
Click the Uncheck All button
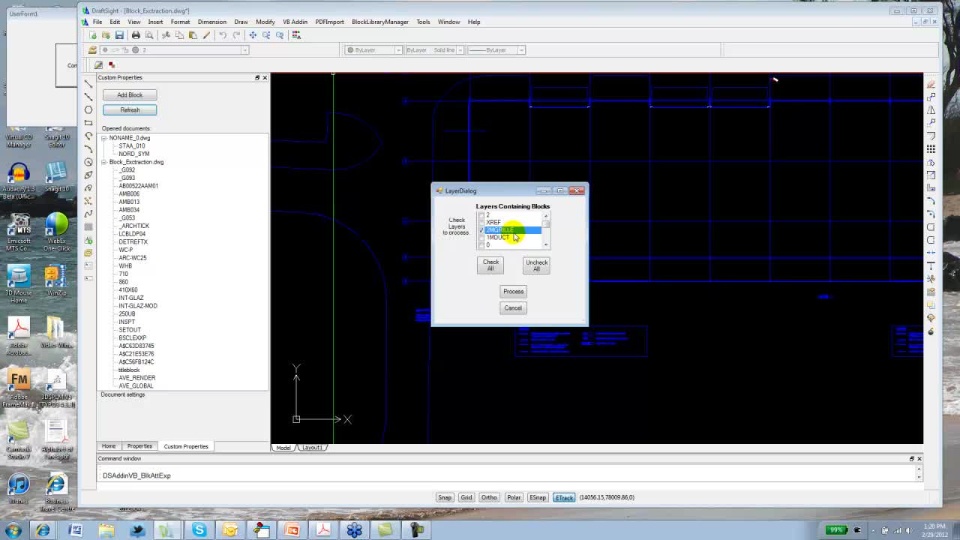536,265
